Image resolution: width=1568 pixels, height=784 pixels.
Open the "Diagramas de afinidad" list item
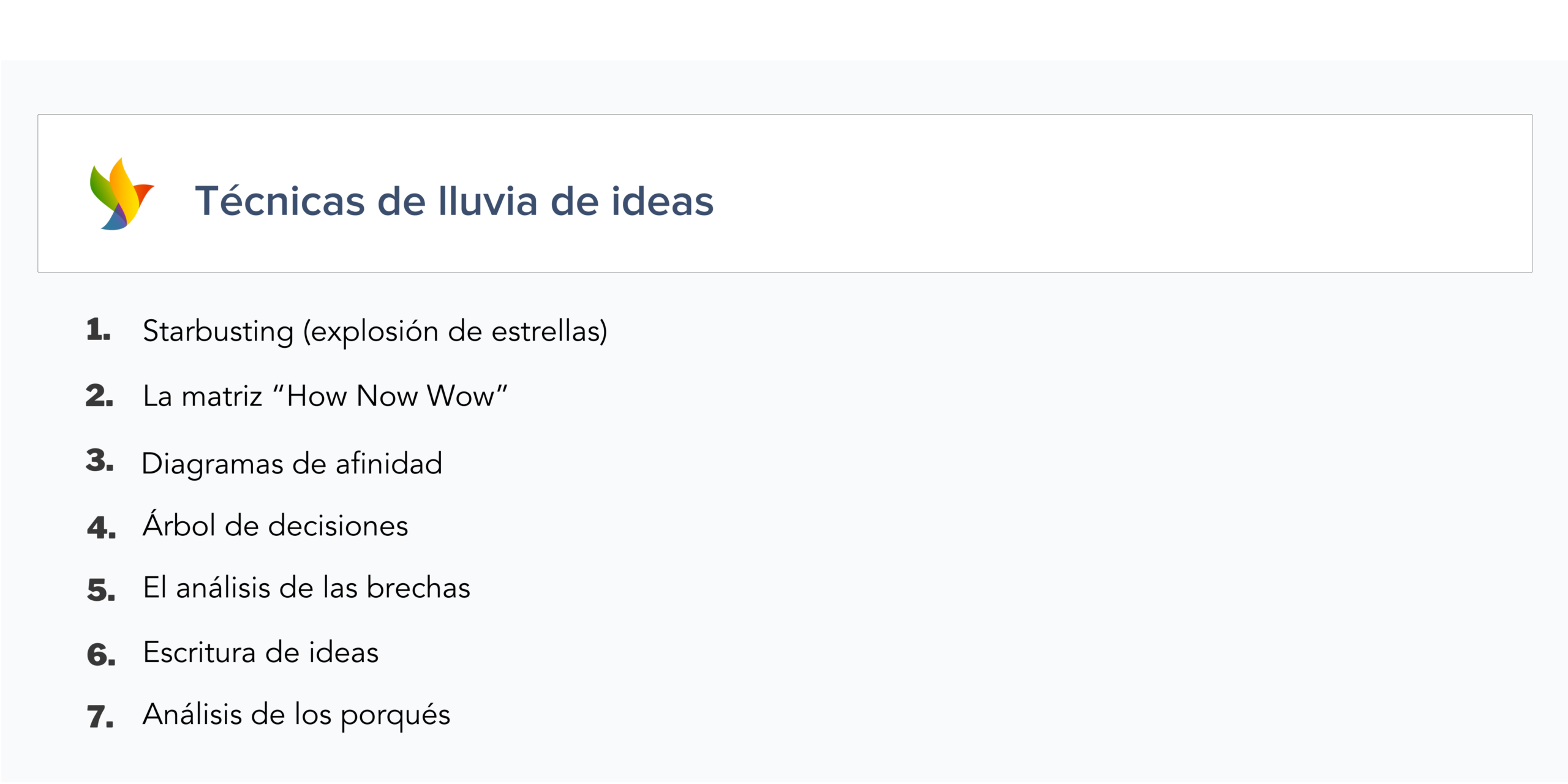[292, 464]
